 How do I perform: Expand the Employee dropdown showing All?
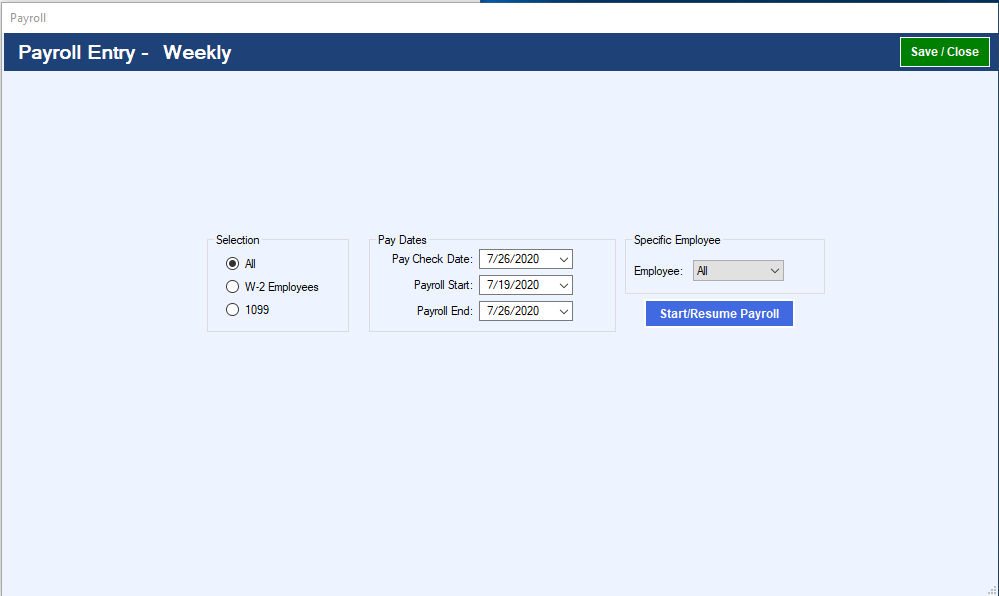774,270
